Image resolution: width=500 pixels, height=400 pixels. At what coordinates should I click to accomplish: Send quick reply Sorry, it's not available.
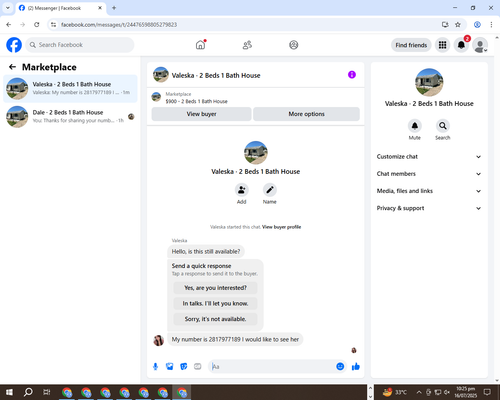[x=215, y=319]
